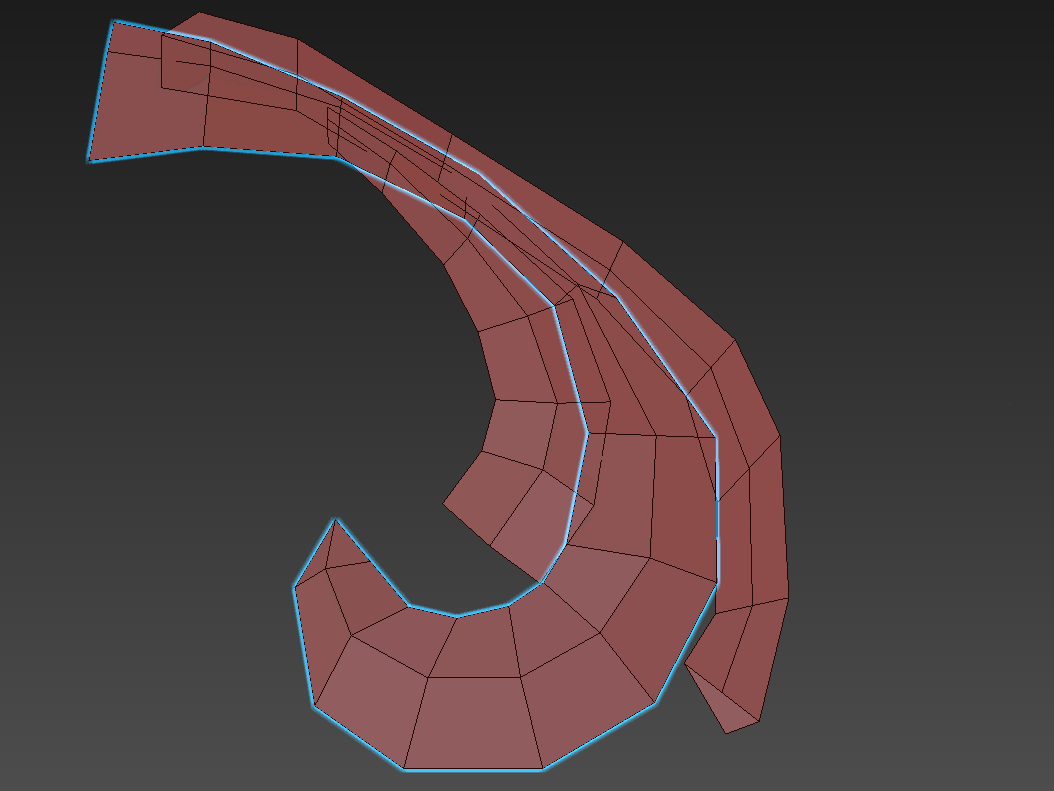This screenshot has height=791, width=1054.
Task: Select the vertex where the blue border meets the right strip
Action: pos(717,582)
